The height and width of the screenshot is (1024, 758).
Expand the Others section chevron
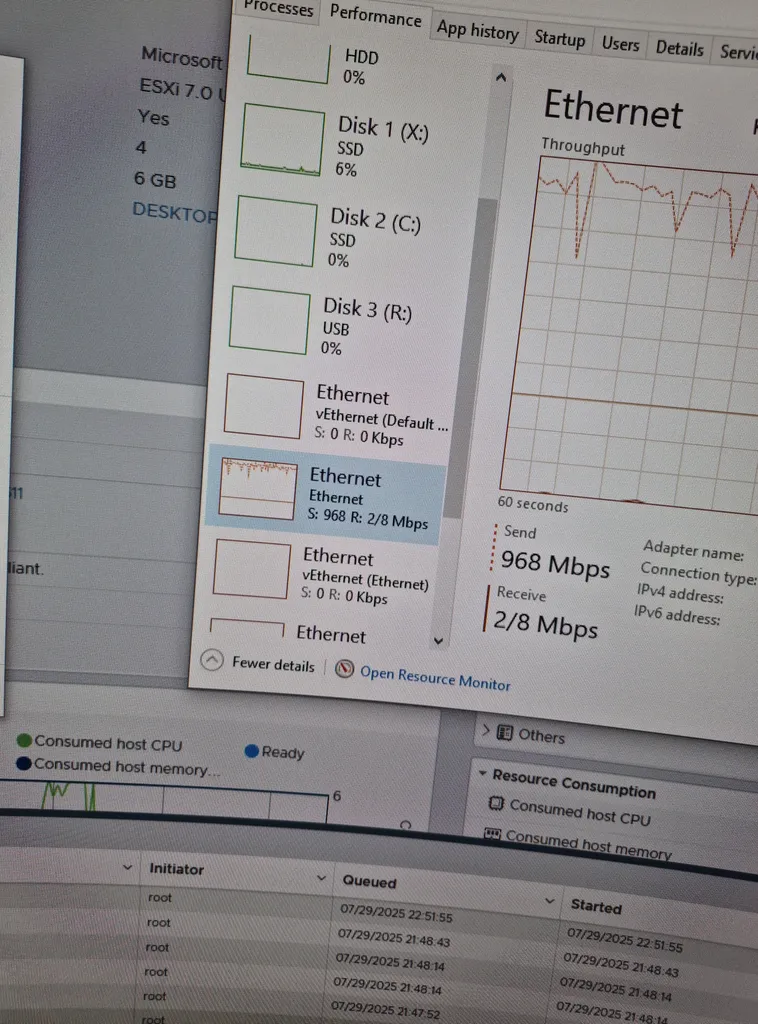click(485, 731)
